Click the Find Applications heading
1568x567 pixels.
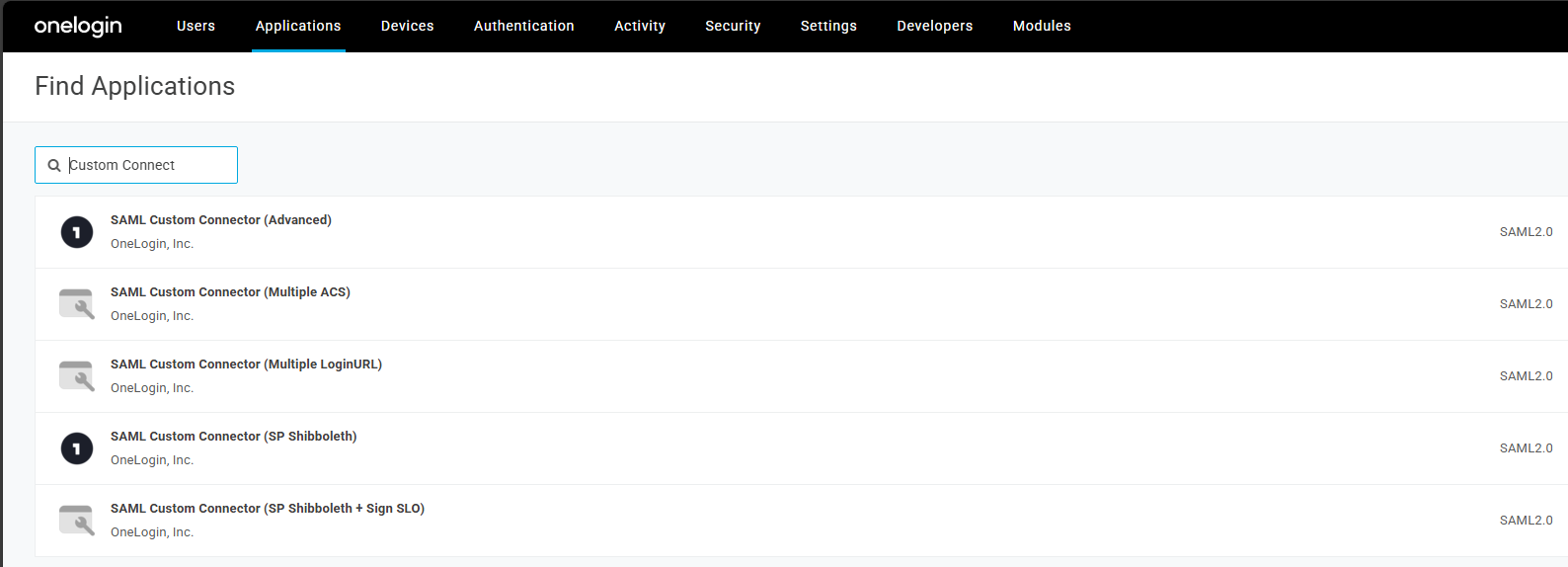[135, 87]
